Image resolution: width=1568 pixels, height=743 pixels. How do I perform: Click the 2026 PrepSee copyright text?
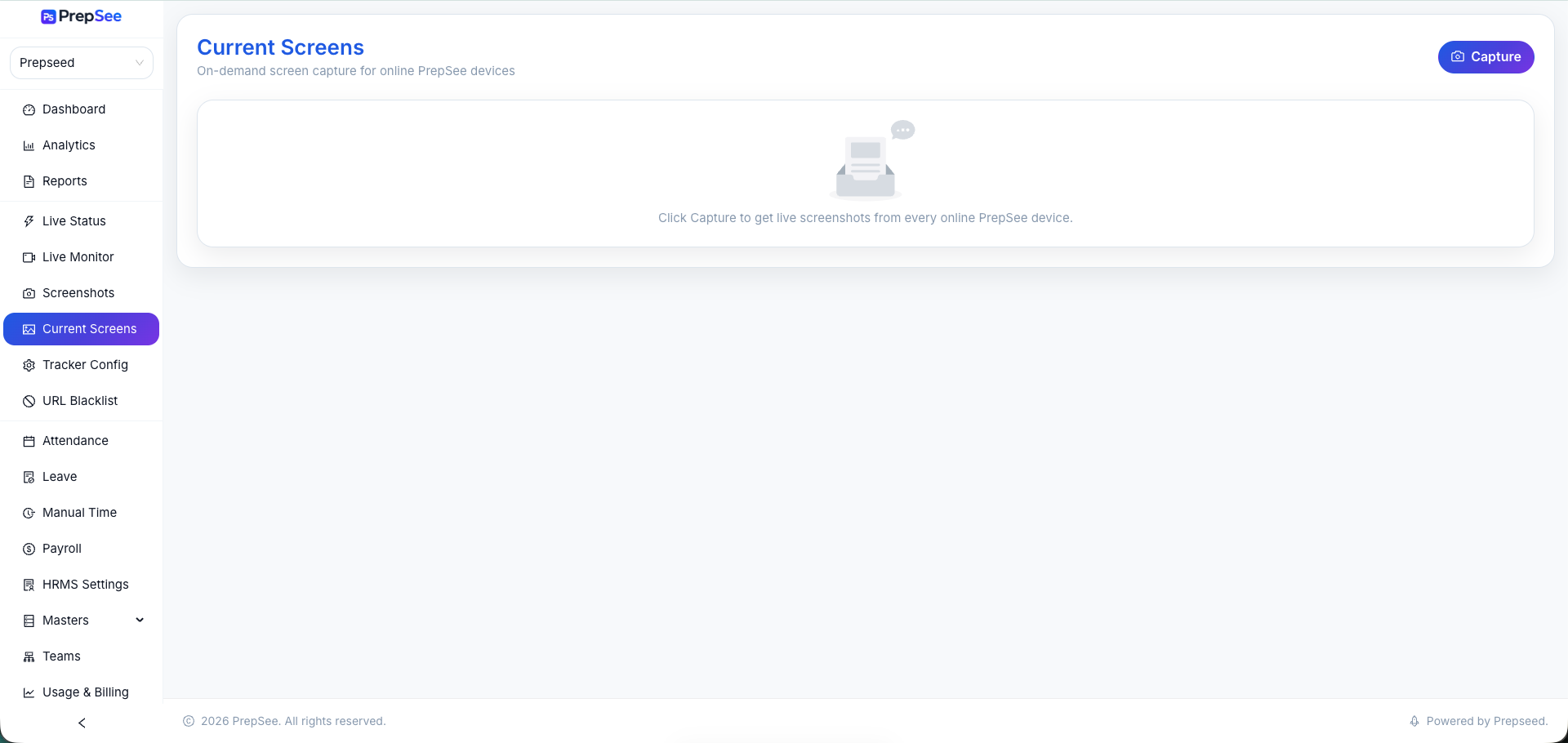click(x=293, y=722)
